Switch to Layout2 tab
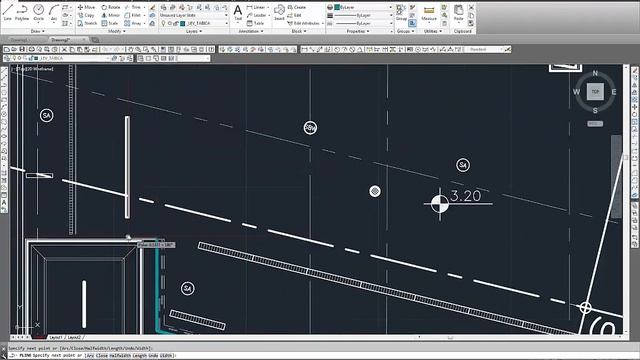Viewport: 640px width, 360px height. point(74,338)
